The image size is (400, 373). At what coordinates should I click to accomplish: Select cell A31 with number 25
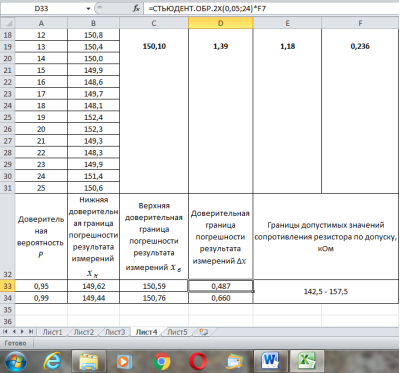tap(41, 188)
